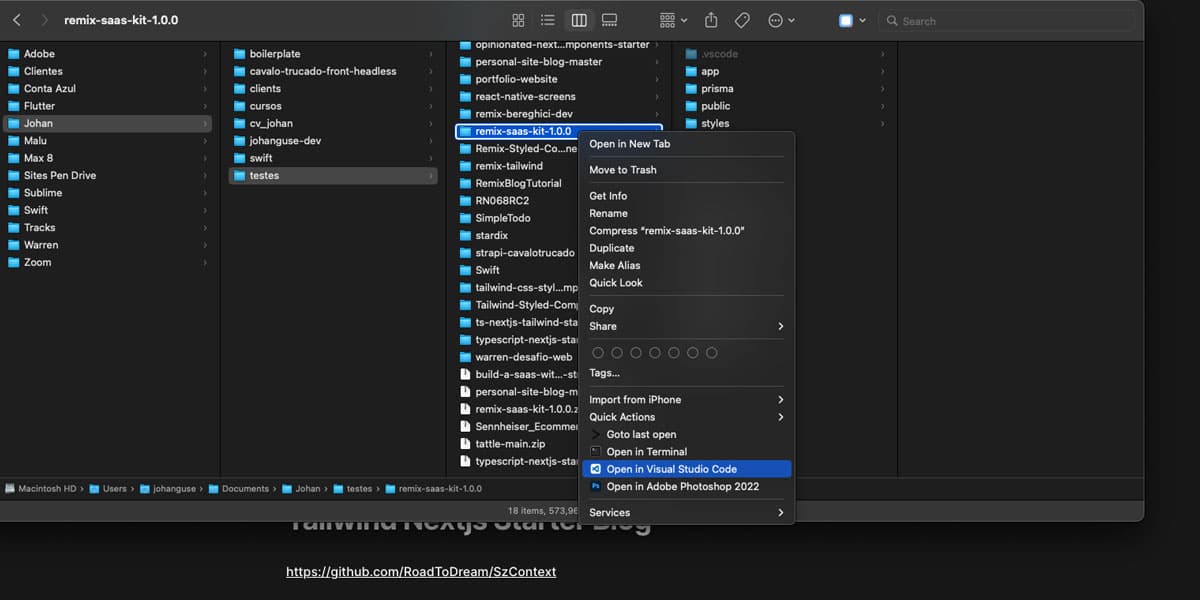Open the more actions ellipsis icon
Viewport: 1200px width, 600px height.
click(x=777, y=19)
